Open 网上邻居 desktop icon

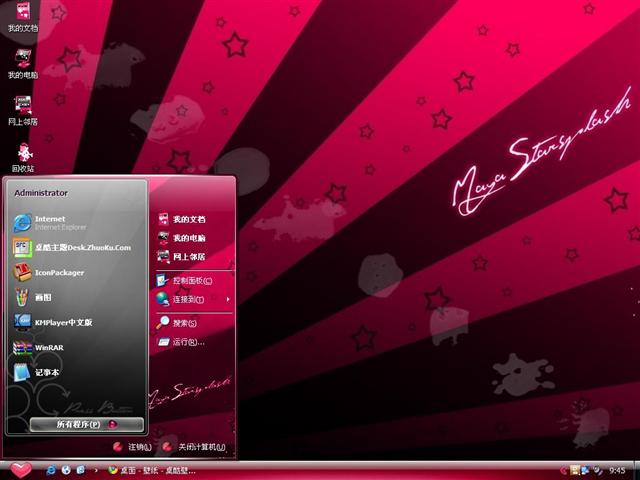click(23, 111)
